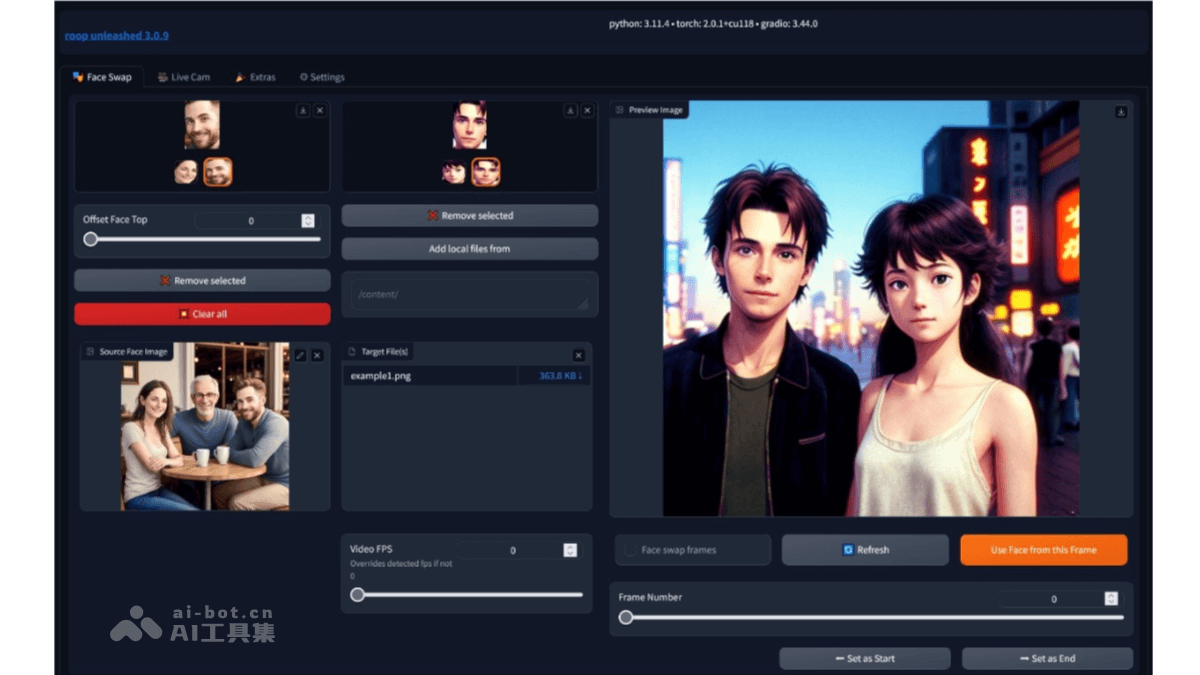Viewport: 1200px width, 675px height.
Task: Click Use Face from this Frame
Action: (1043, 550)
